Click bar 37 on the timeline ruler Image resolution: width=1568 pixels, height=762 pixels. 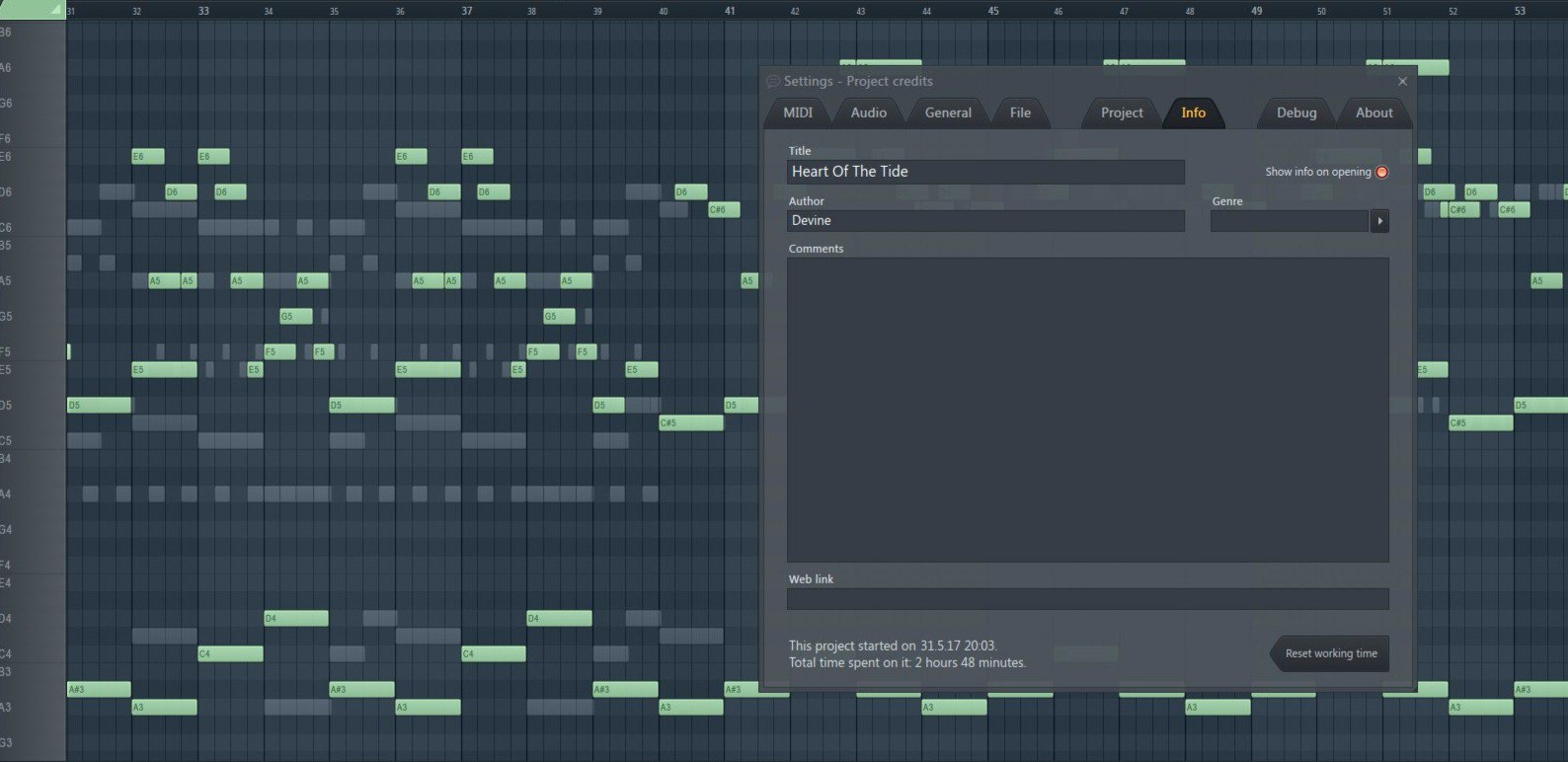(467, 11)
